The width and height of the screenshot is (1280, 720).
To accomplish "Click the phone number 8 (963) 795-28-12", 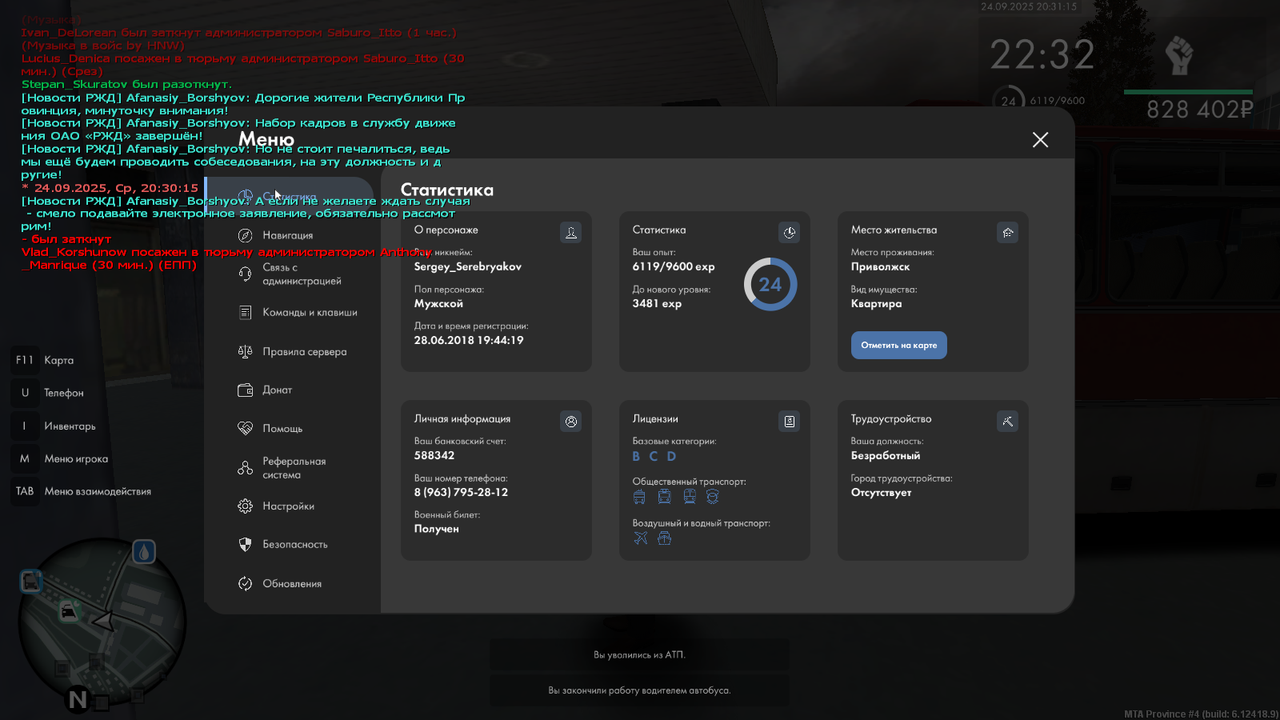I will [x=461, y=492].
